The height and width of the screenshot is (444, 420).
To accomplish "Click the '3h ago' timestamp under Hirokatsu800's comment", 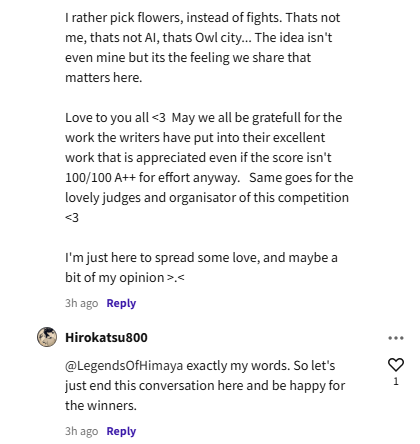I will click(82, 431).
